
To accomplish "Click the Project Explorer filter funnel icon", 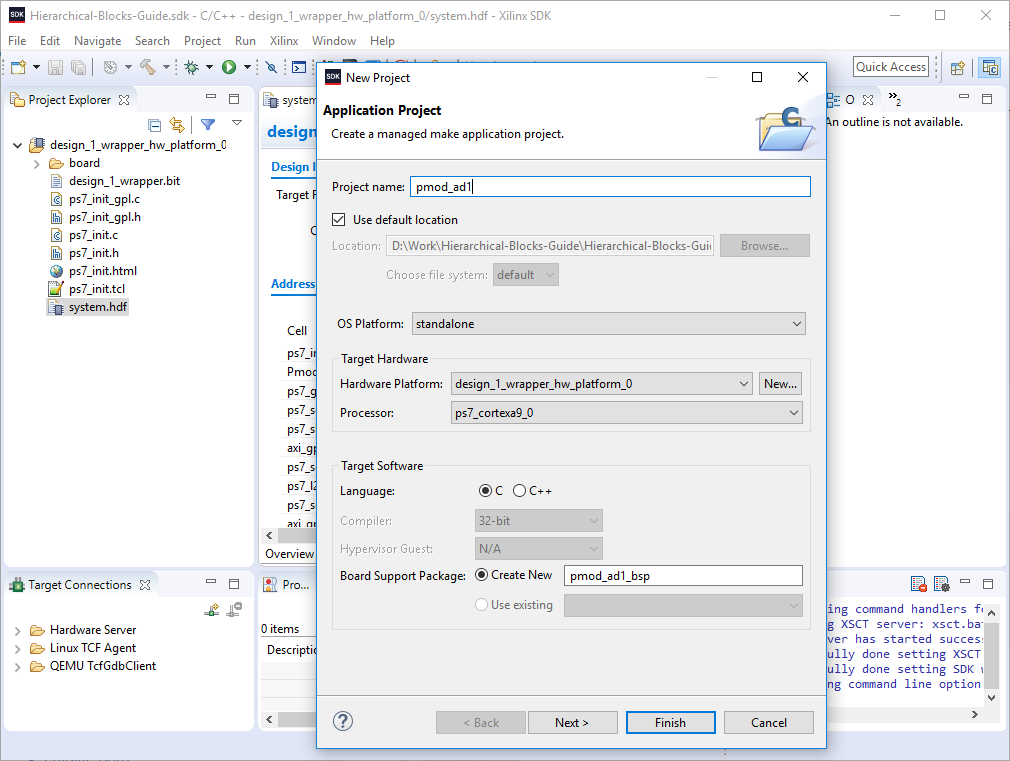I will (207, 124).
